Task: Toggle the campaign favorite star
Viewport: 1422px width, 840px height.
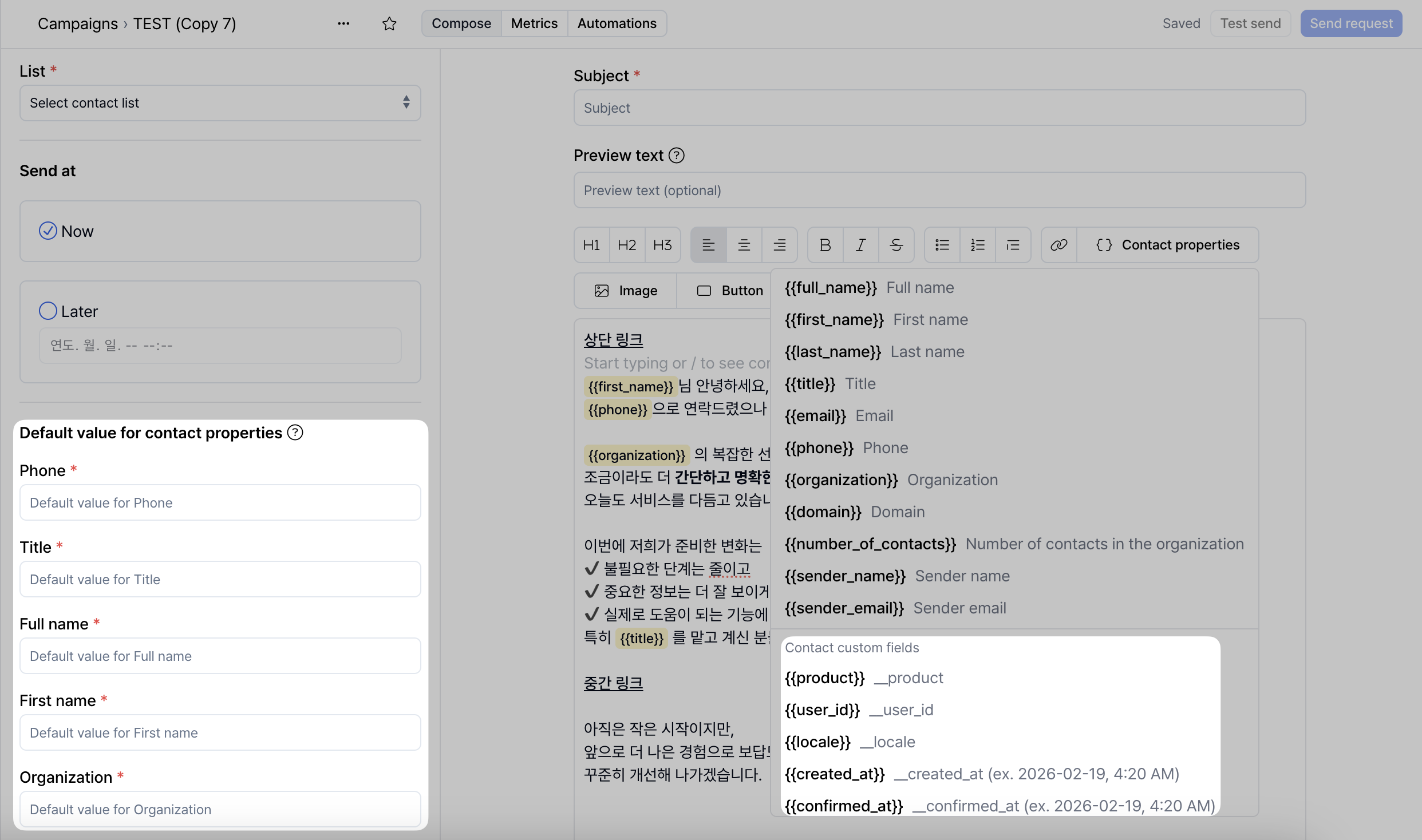Action: pos(389,23)
